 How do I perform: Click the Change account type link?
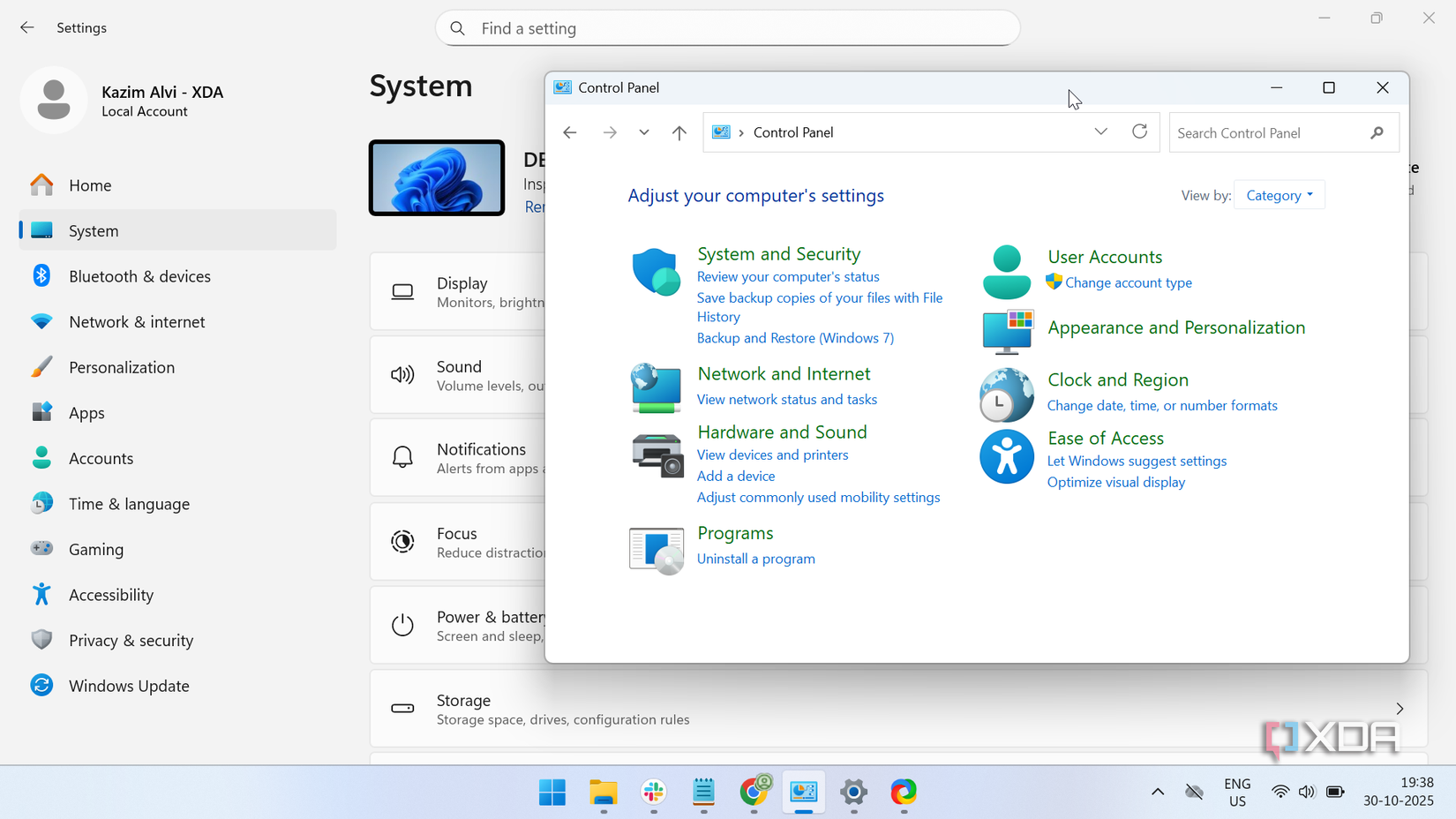click(1128, 283)
